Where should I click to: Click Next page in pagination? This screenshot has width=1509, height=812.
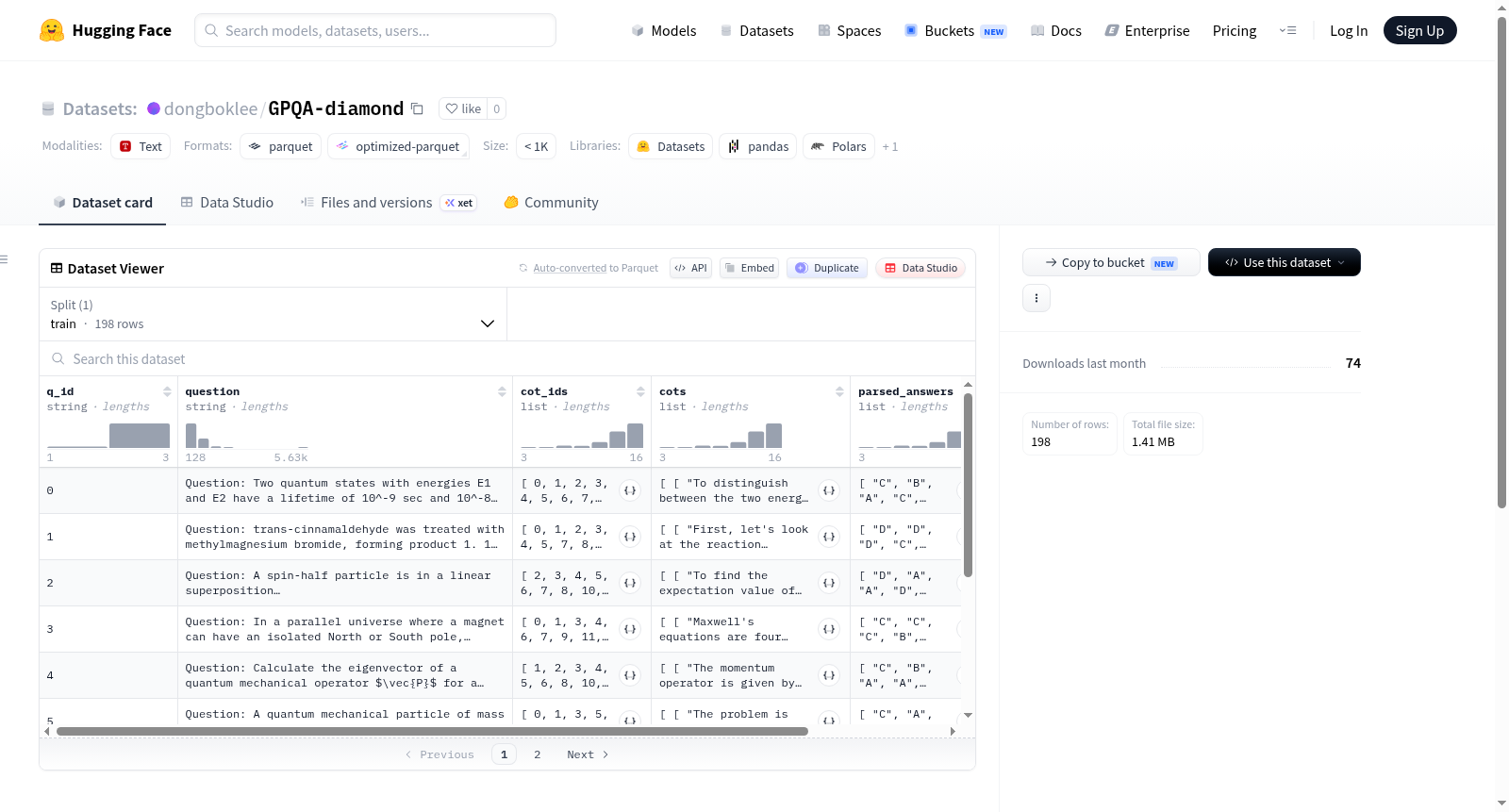[x=588, y=754]
